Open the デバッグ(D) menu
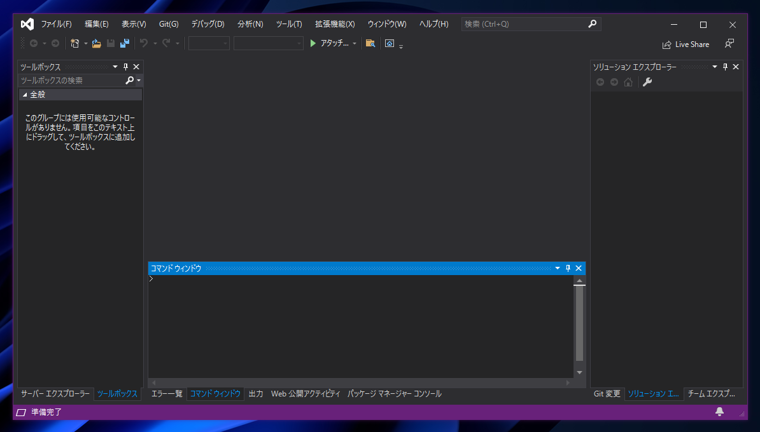 coord(207,24)
